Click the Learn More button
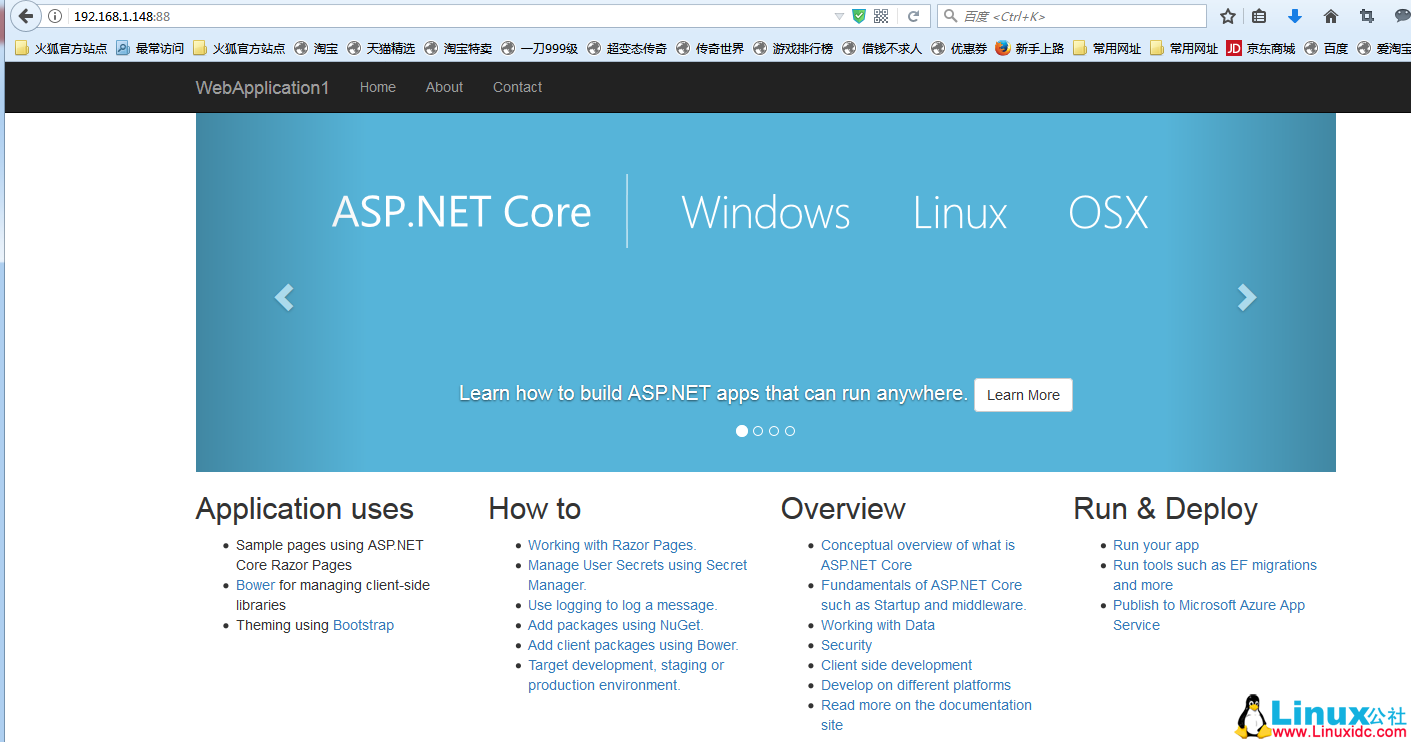This screenshot has height=742, width=1411. [x=1023, y=395]
